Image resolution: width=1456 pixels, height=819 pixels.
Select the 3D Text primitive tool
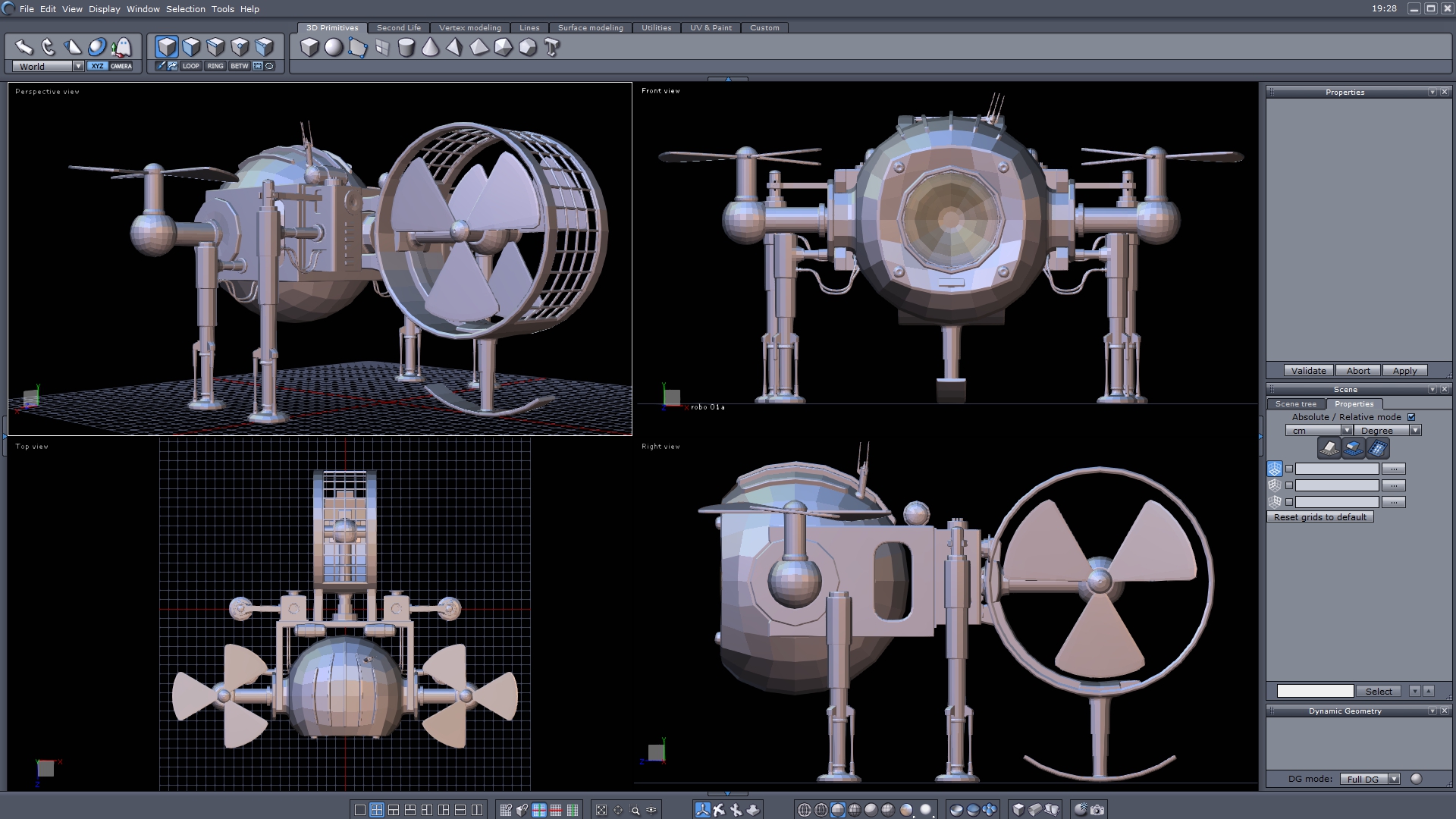[x=552, y=47]
